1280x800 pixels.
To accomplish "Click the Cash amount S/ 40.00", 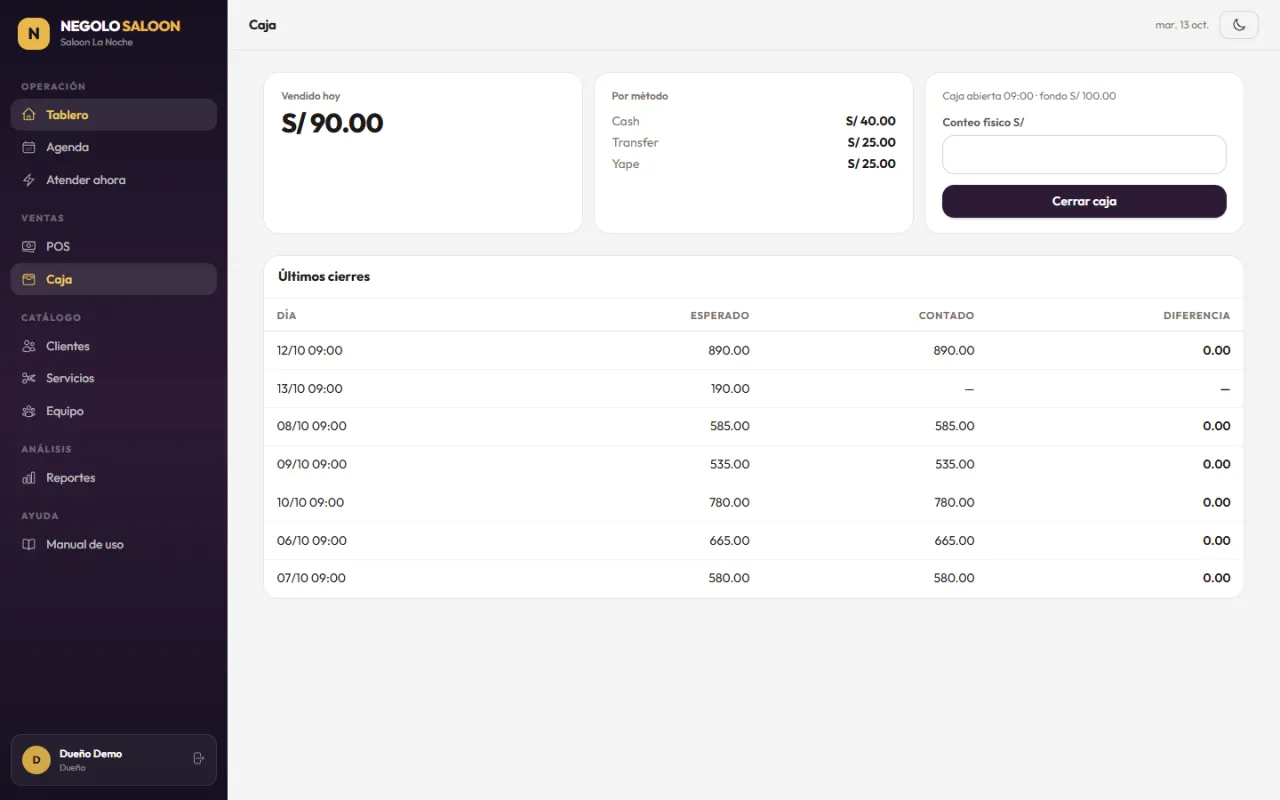I will point(871,121).
